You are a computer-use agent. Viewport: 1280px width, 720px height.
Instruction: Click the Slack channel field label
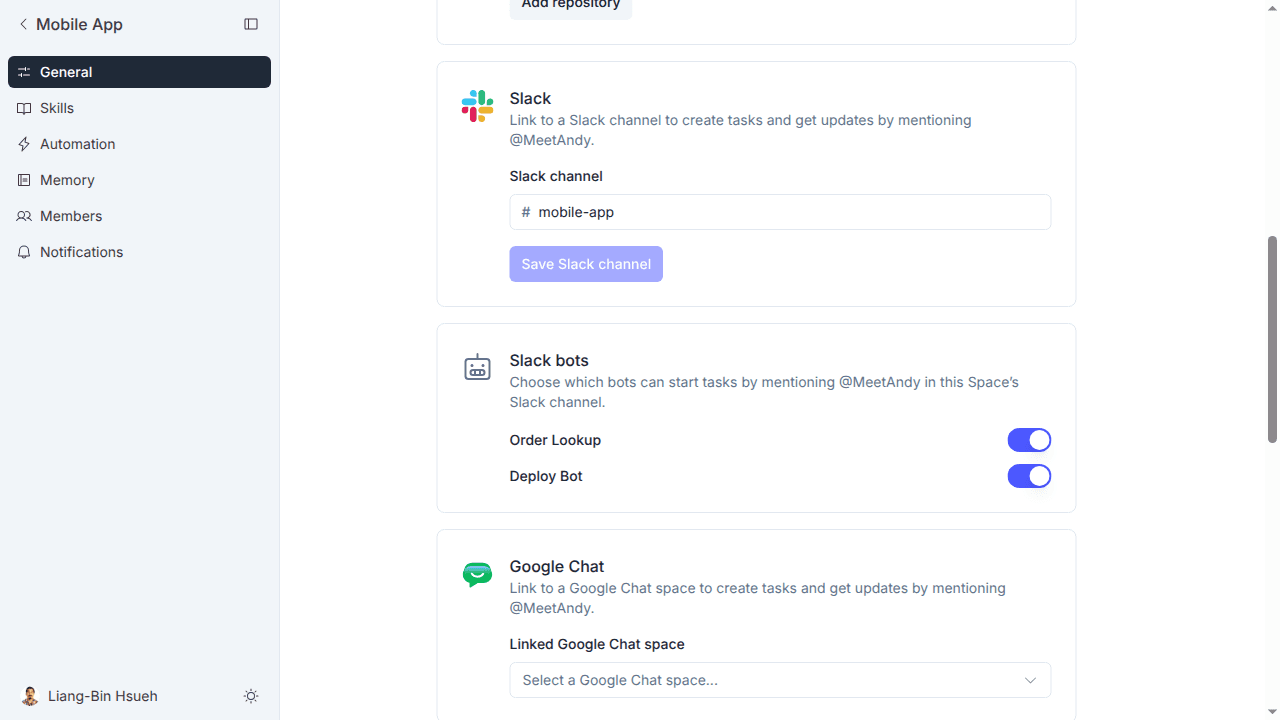[x=556, y=176]
